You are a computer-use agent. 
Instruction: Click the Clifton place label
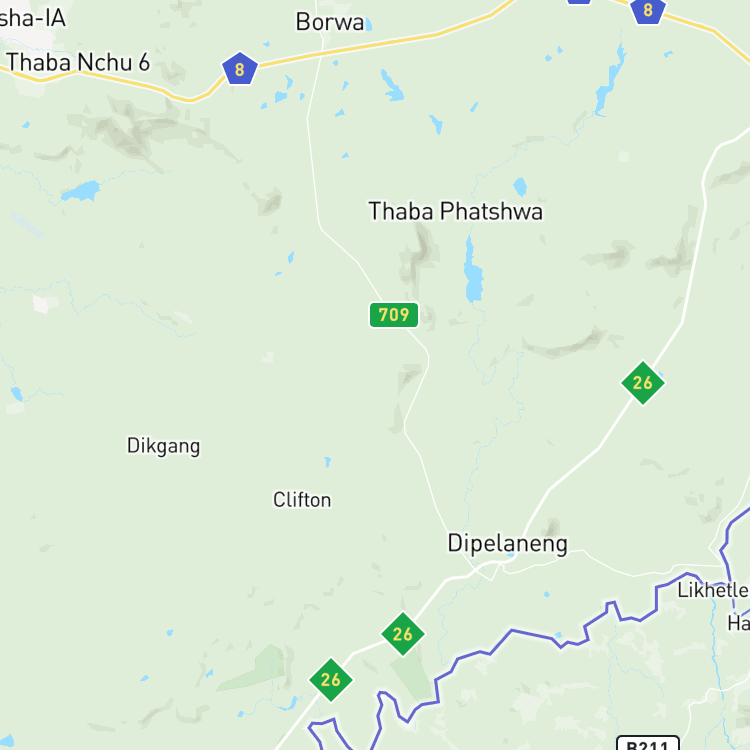click(x=302, y=500)
